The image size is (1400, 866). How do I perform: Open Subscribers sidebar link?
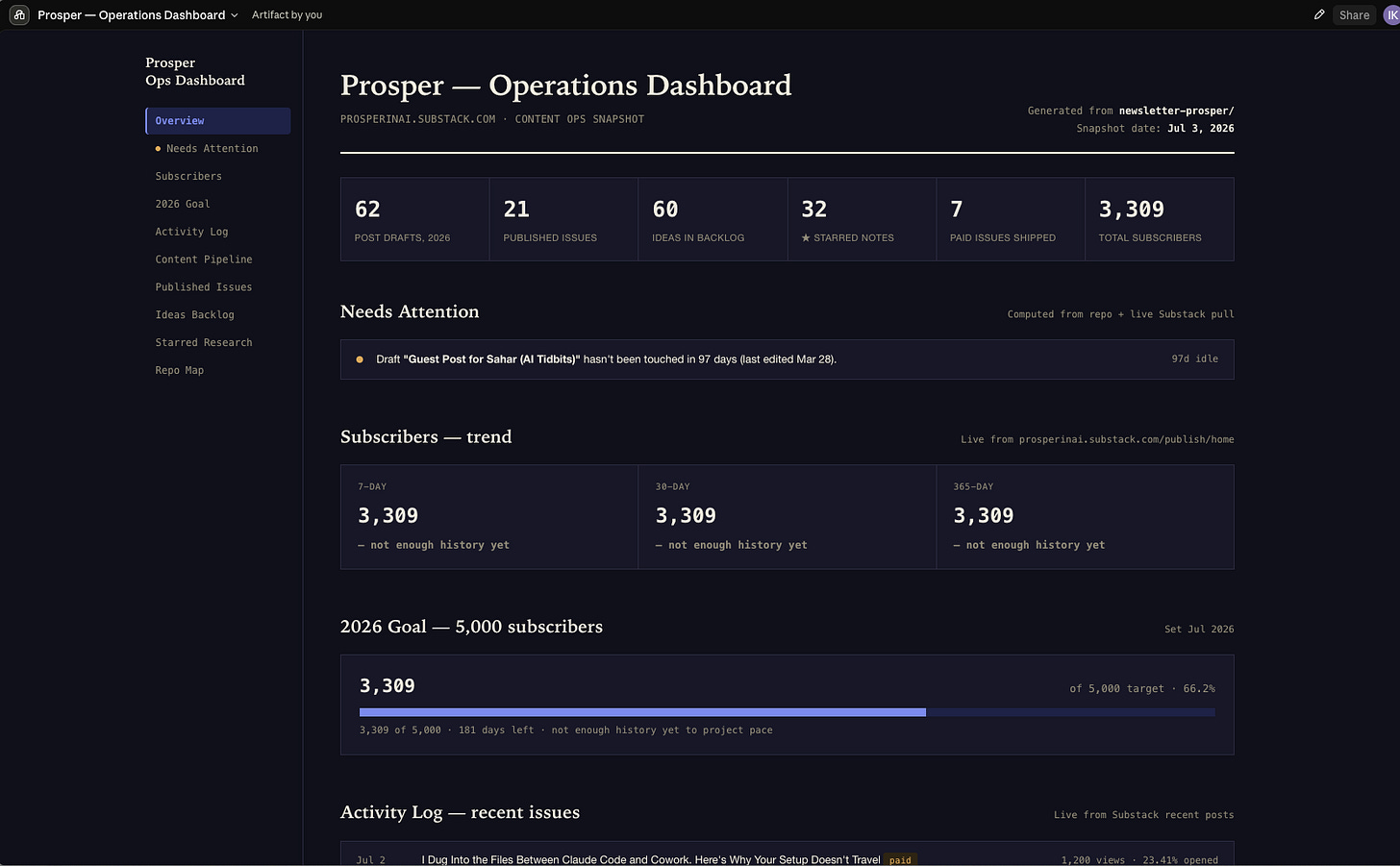(x=188, y=177)
